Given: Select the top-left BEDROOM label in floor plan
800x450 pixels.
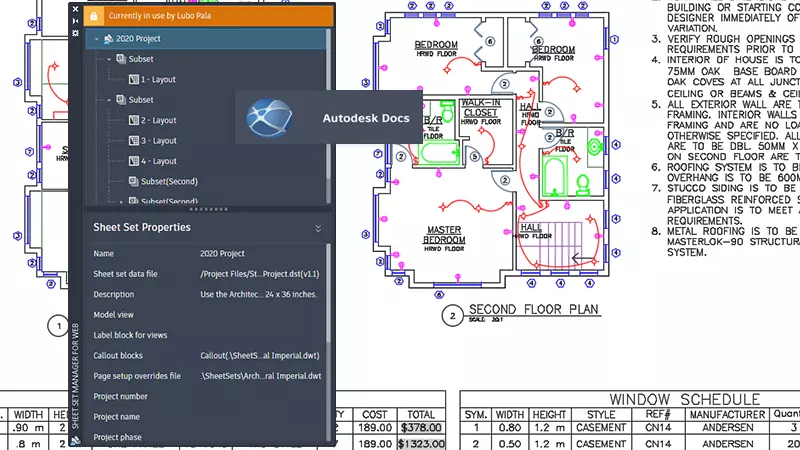Looking at the screenshot, I should [x=436, y=45].
